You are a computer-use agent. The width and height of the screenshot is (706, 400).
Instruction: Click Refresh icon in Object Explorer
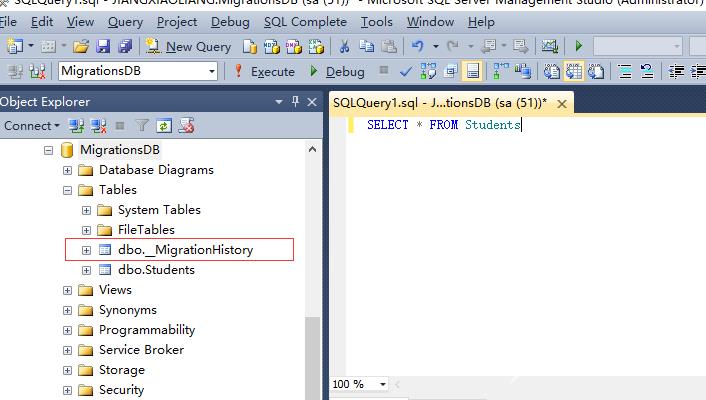click(x=164, y=126)
